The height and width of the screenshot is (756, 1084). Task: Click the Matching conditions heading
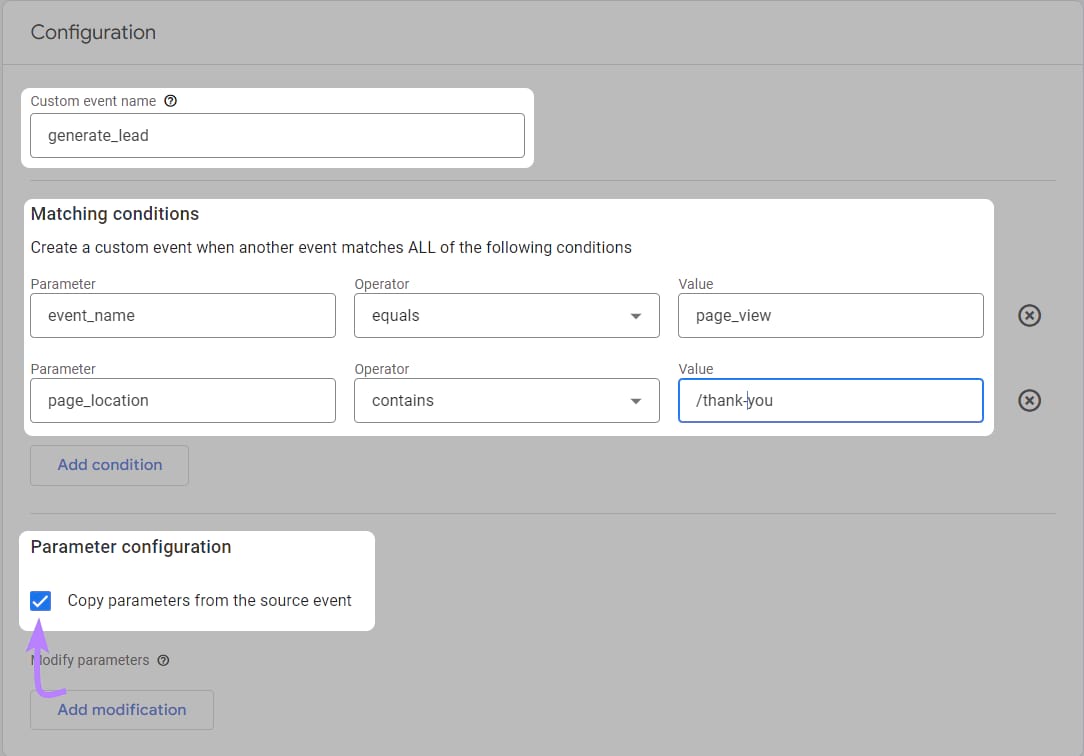pos(114,214)
